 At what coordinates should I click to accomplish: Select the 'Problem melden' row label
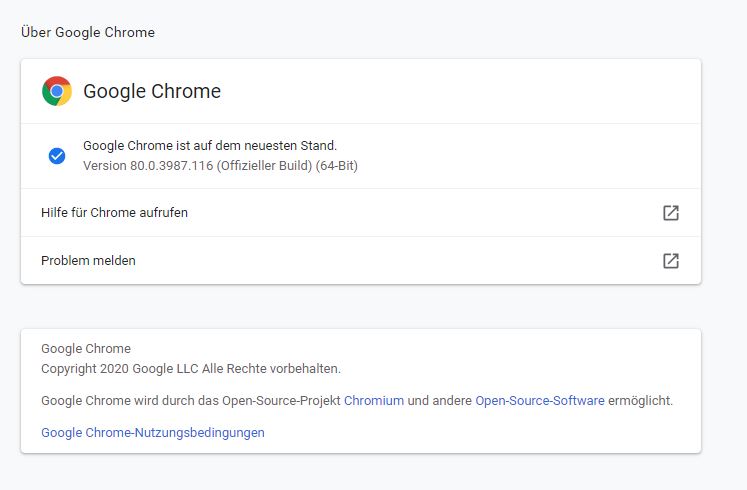pyautogui.click(x=88, y=261)
